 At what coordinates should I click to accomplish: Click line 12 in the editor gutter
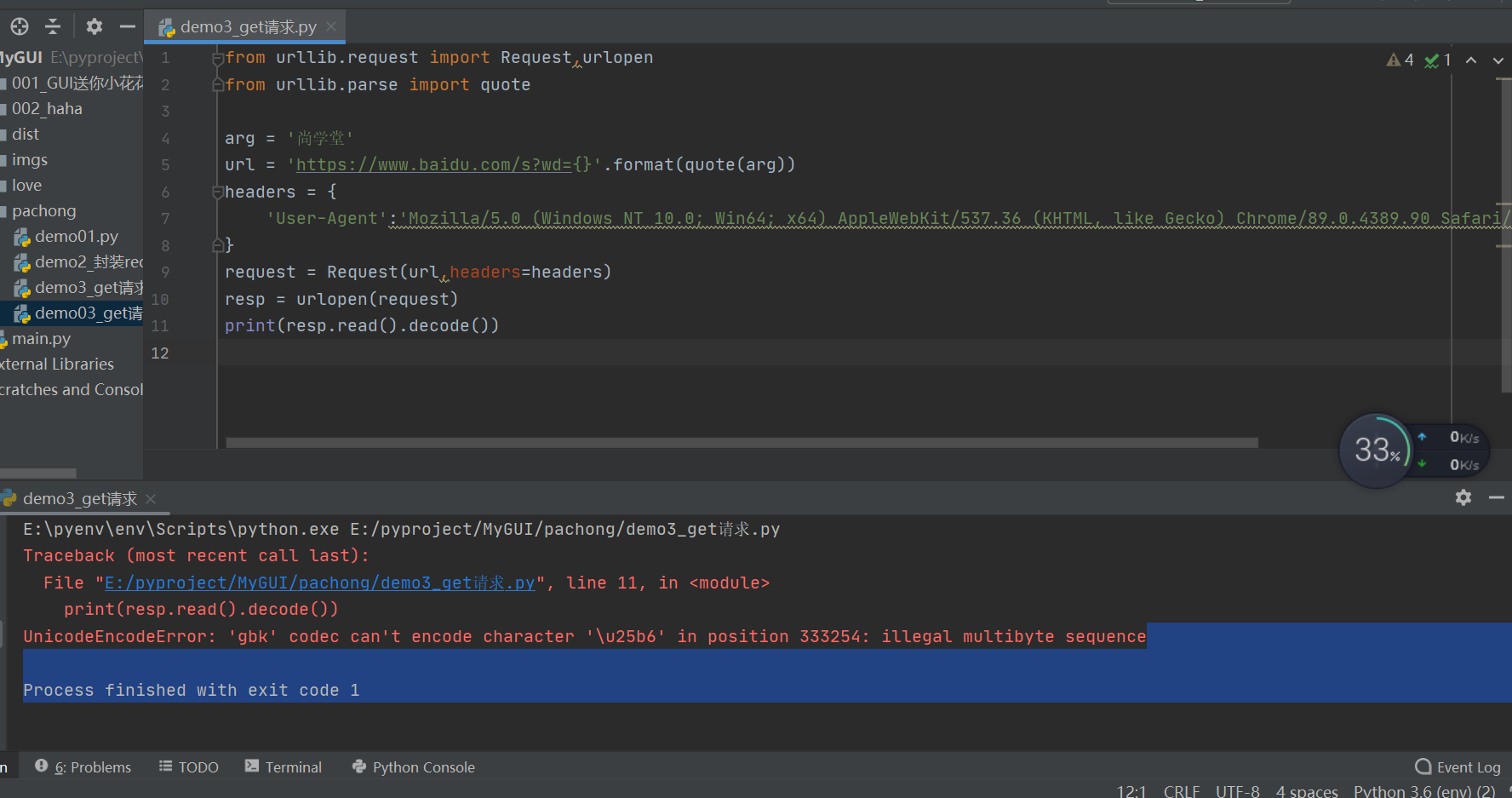coord(160,353)
